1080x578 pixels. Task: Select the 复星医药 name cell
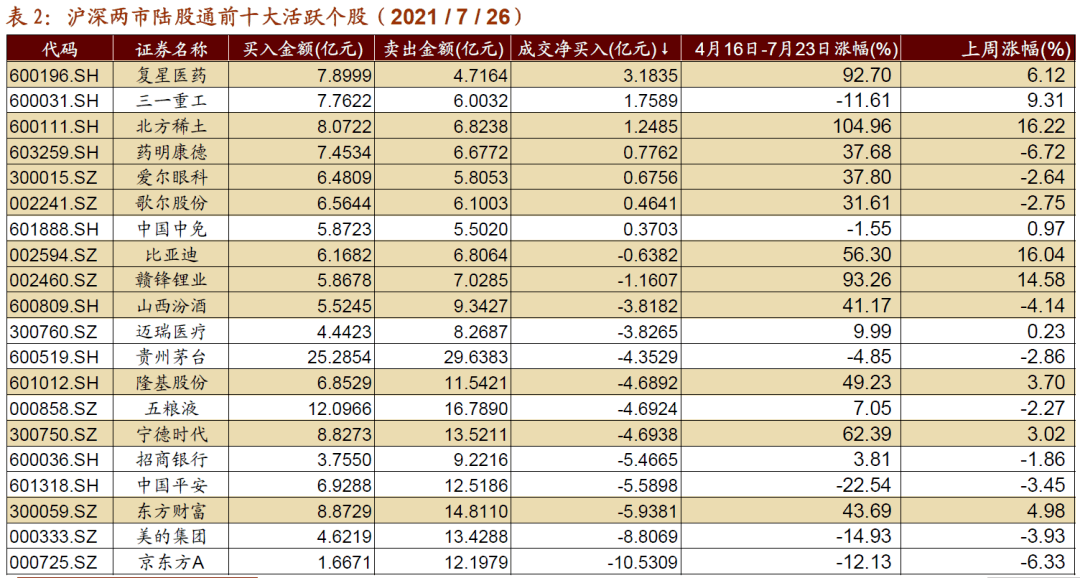(x=172, y=75)
